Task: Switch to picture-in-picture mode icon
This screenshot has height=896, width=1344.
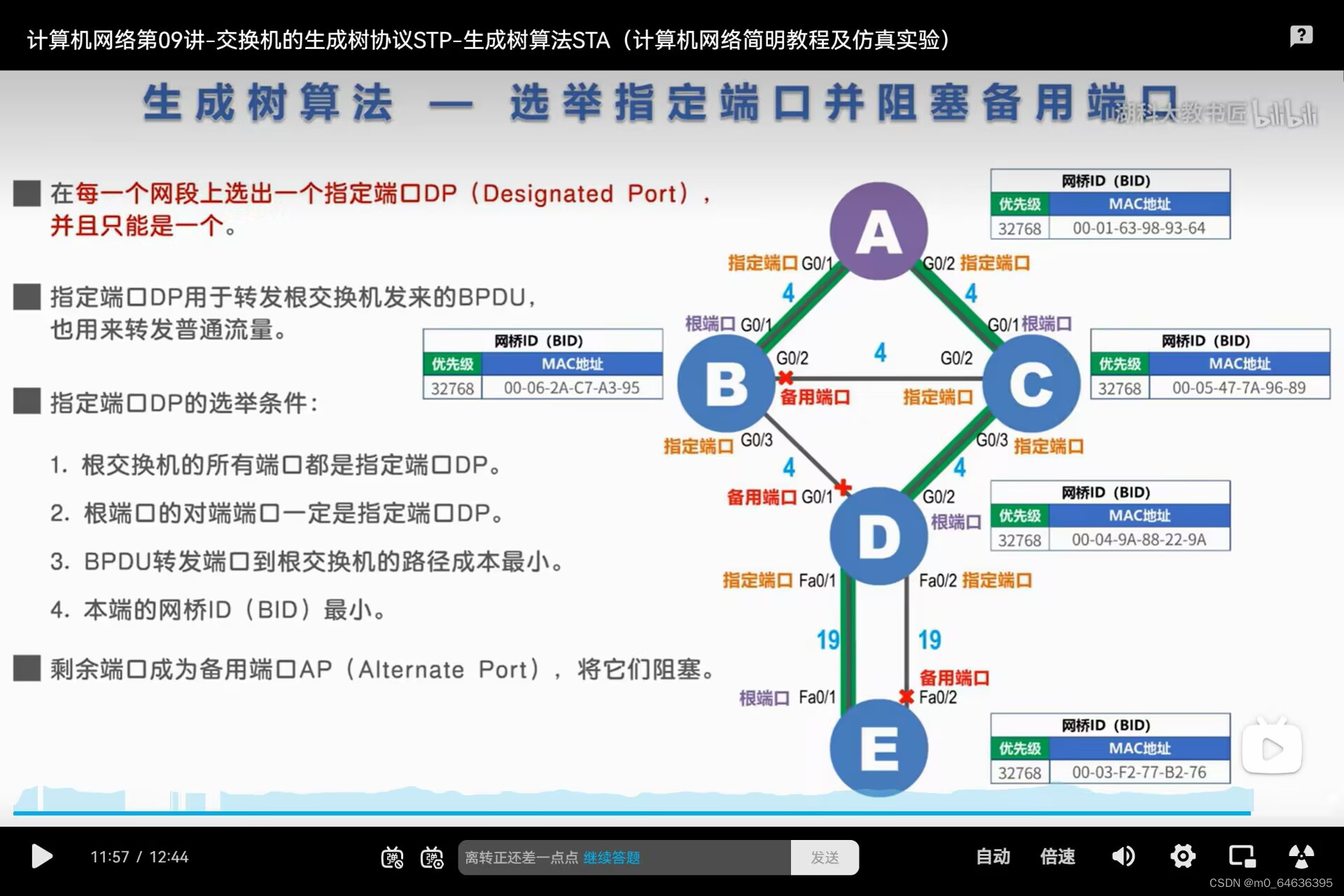Action: [1242, 856]
